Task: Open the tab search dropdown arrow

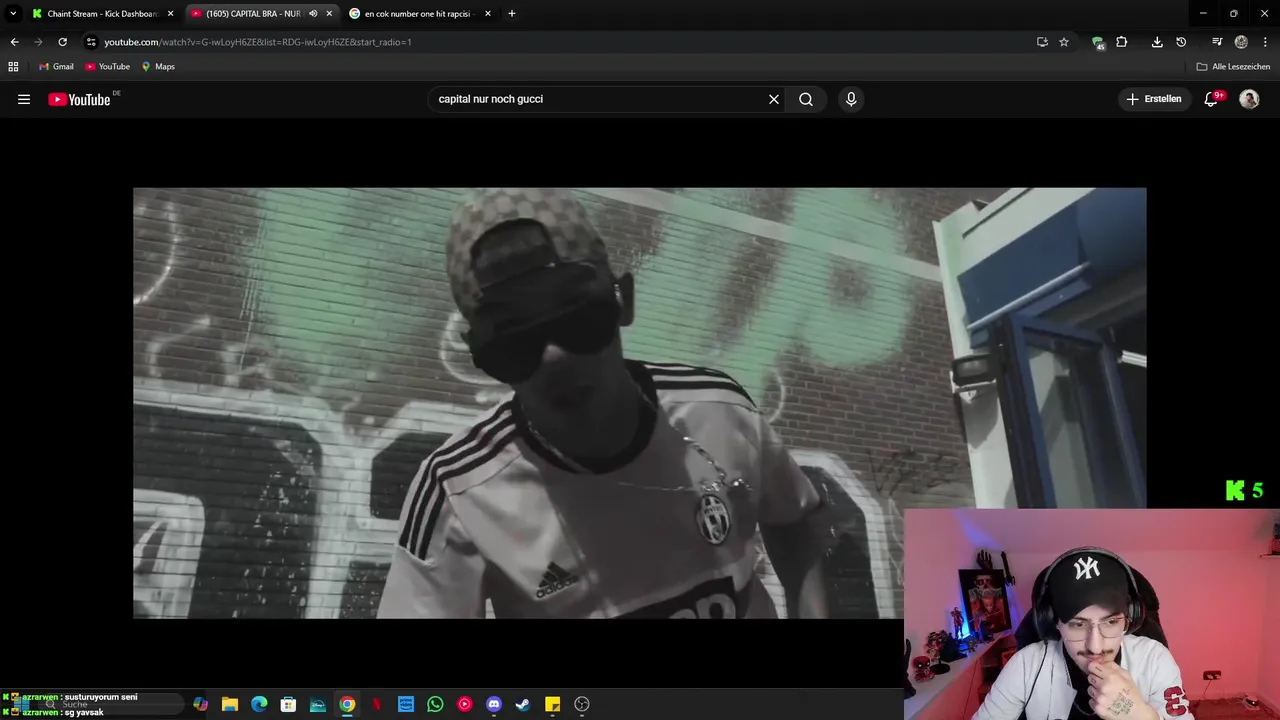Action: coord(13,14)
